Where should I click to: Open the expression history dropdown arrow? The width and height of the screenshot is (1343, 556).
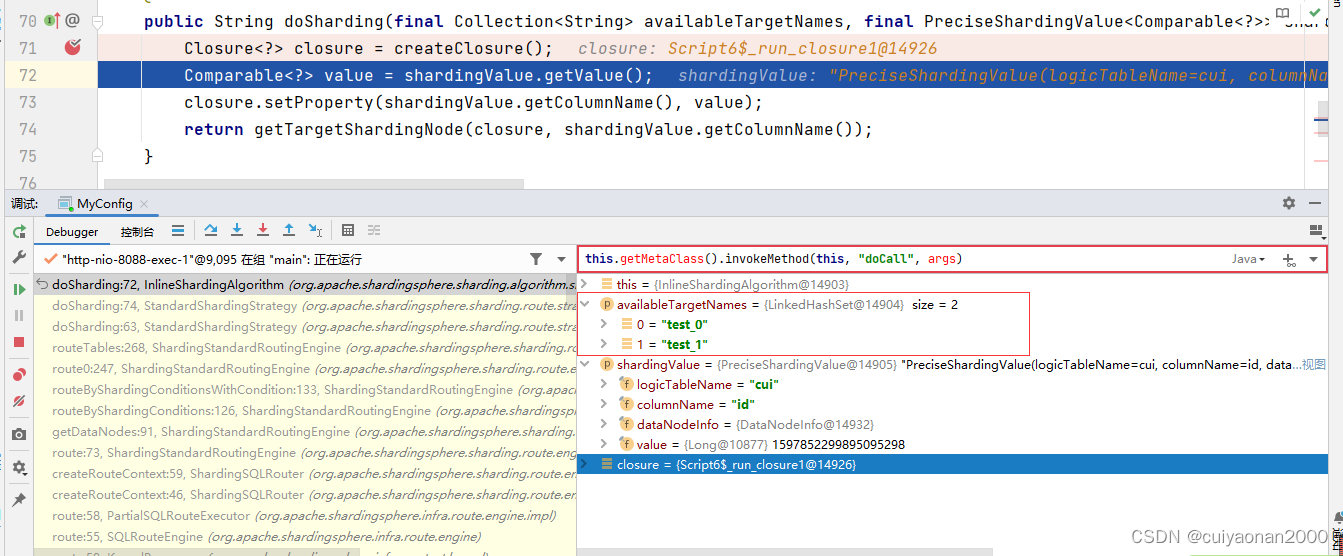point(1313,259)
